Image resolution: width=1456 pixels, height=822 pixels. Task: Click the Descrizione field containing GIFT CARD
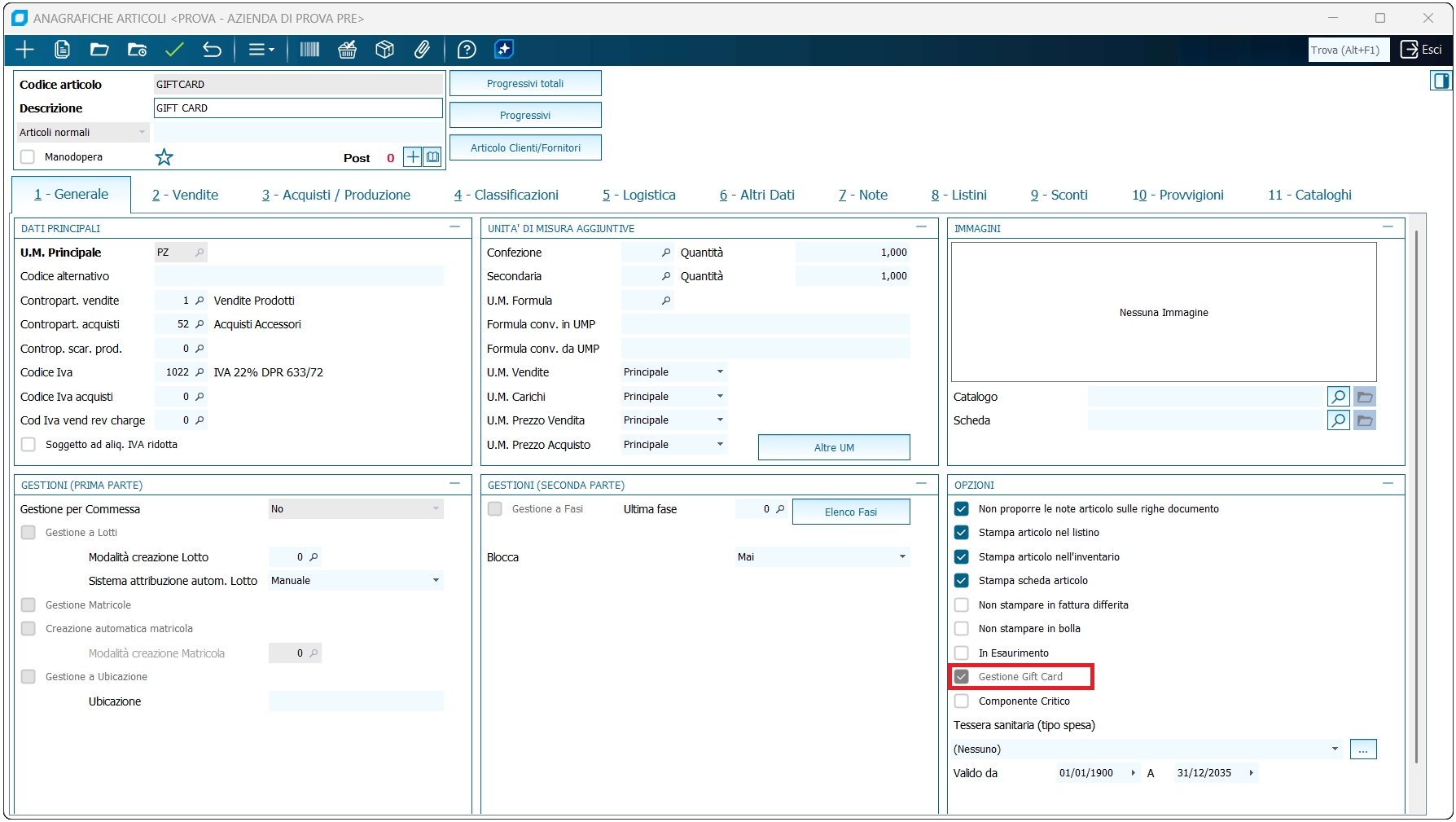coord(298,108)
